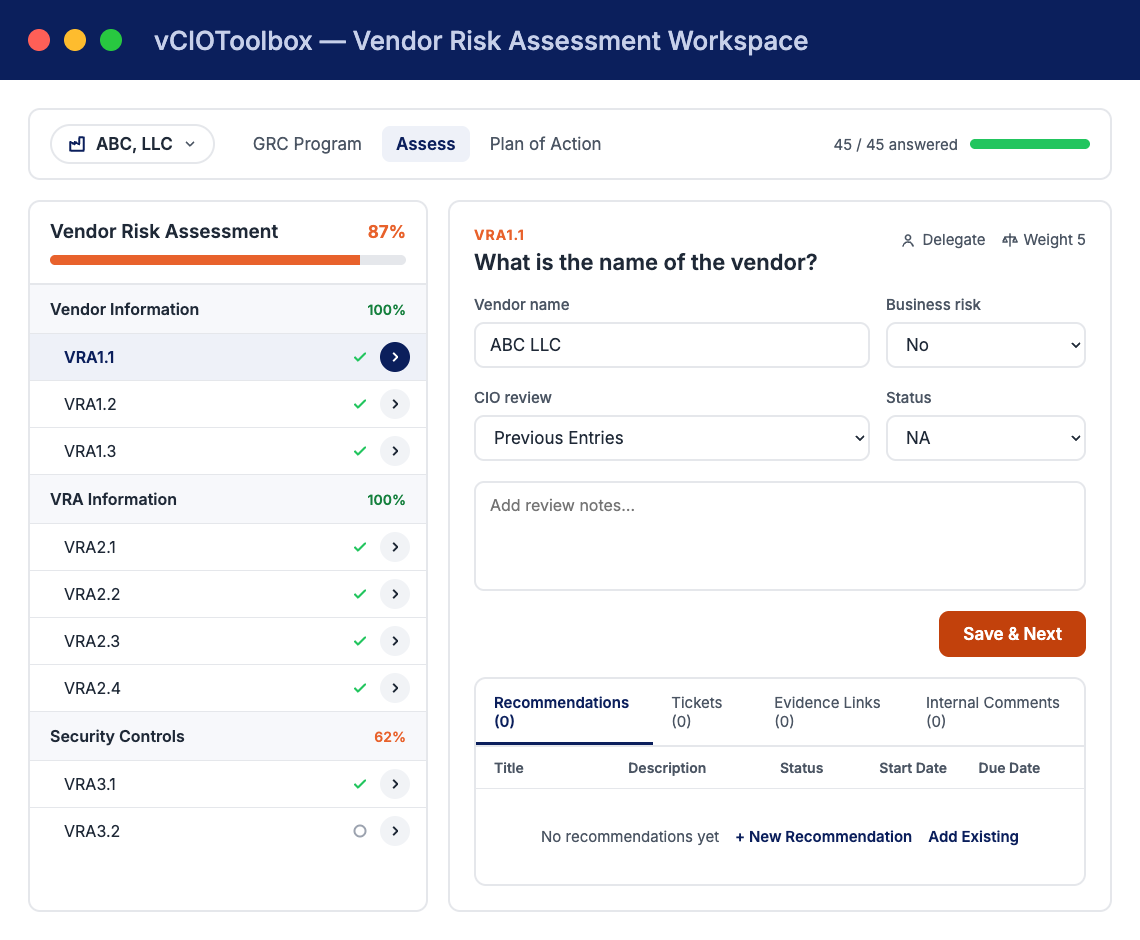Click the 45 / 45 answered text
Viewport: 1140px width, 940px height.
(x=895, y=145)
